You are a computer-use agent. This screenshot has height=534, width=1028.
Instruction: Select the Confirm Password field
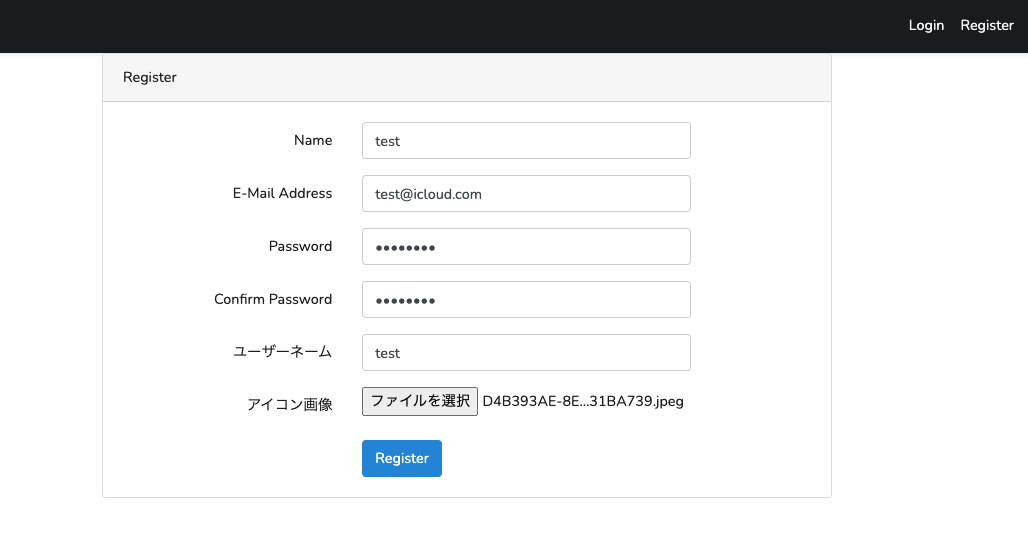pos(526,300)
